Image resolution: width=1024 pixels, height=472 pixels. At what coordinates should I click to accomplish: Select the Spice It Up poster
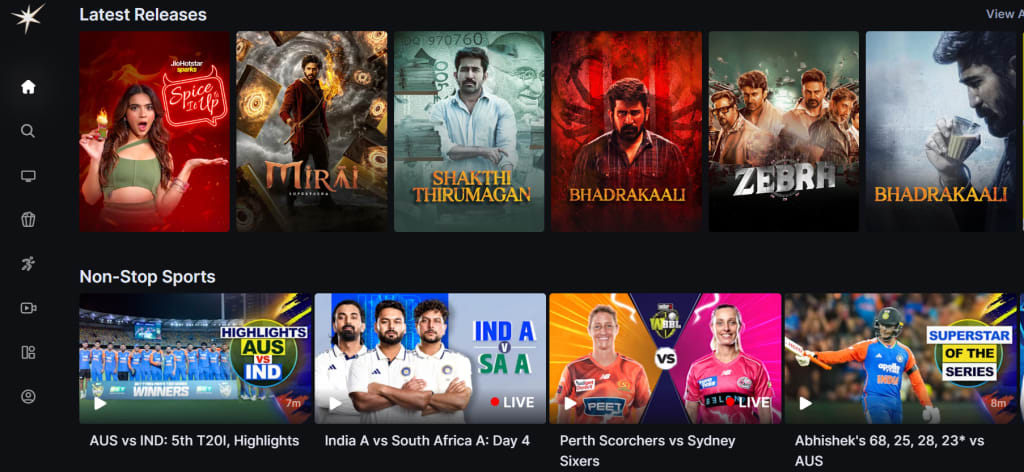coord(155,131)
